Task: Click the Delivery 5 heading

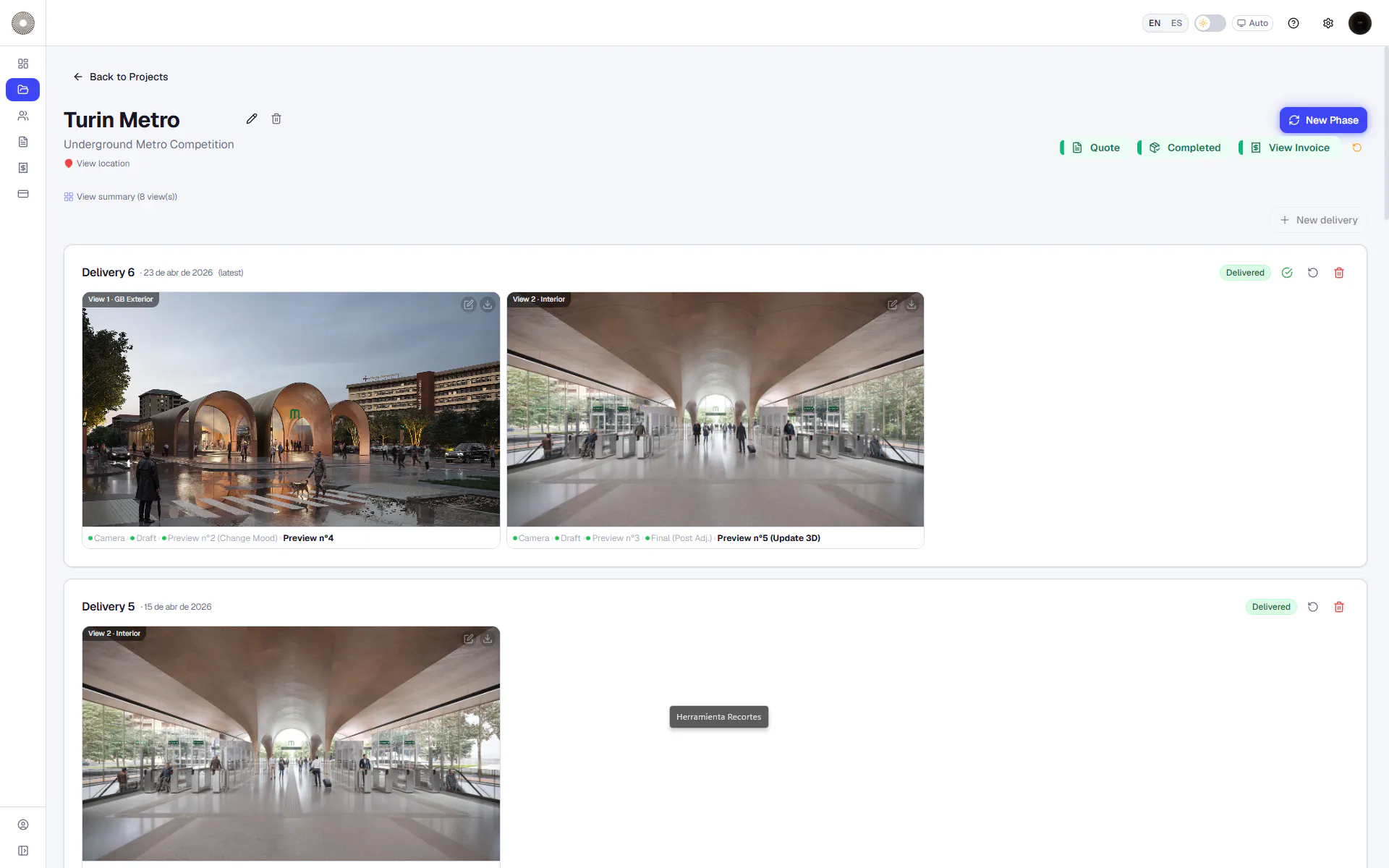Action: (108, 607)
